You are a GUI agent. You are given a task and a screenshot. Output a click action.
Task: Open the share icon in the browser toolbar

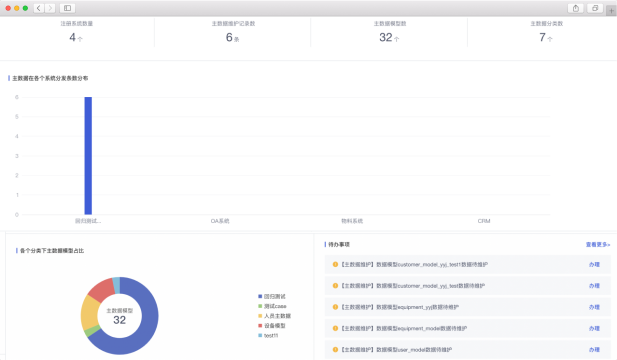click(576, 8)
